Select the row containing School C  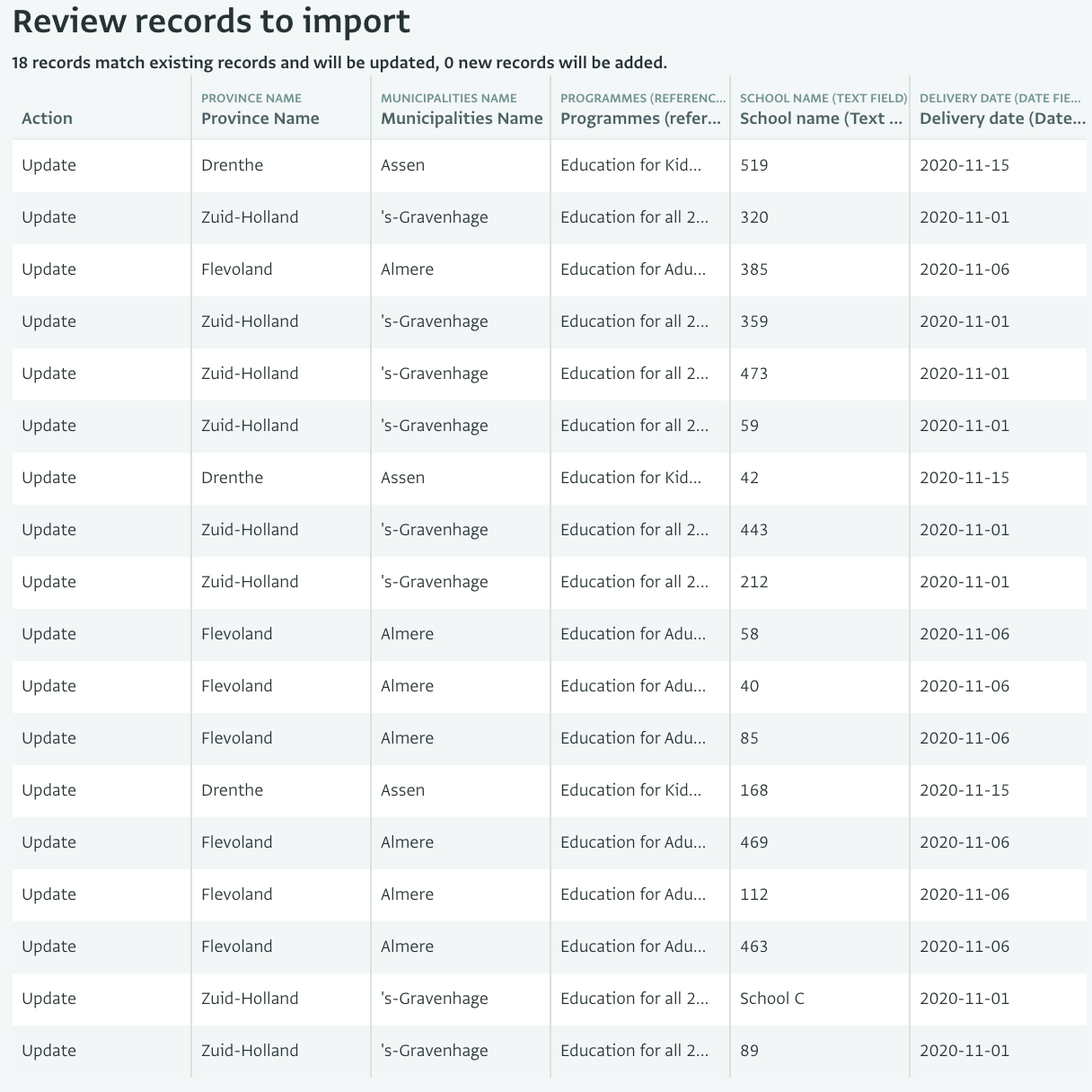coord(772,999)
